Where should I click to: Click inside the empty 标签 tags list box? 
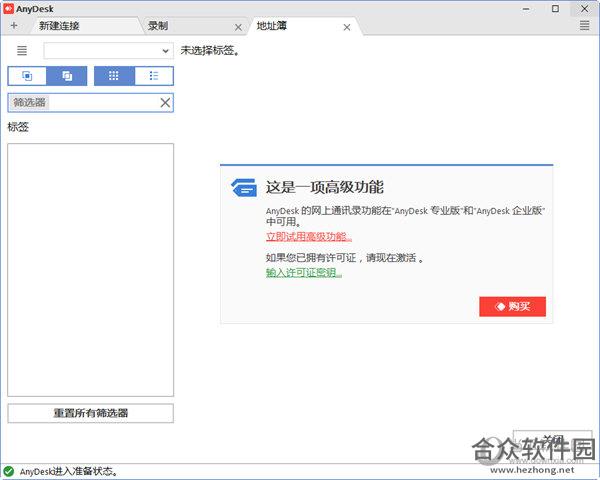point(90,270)
